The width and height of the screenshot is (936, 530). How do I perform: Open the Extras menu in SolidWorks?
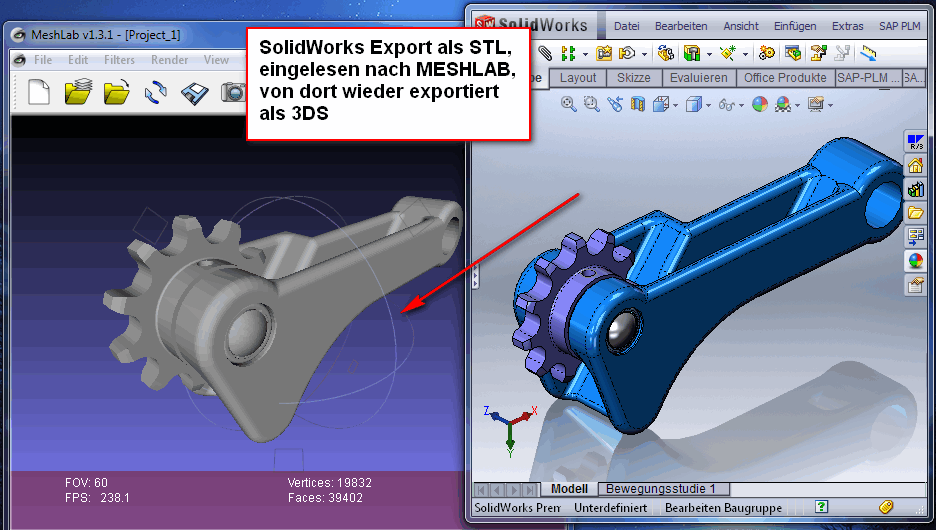(848, 26)
